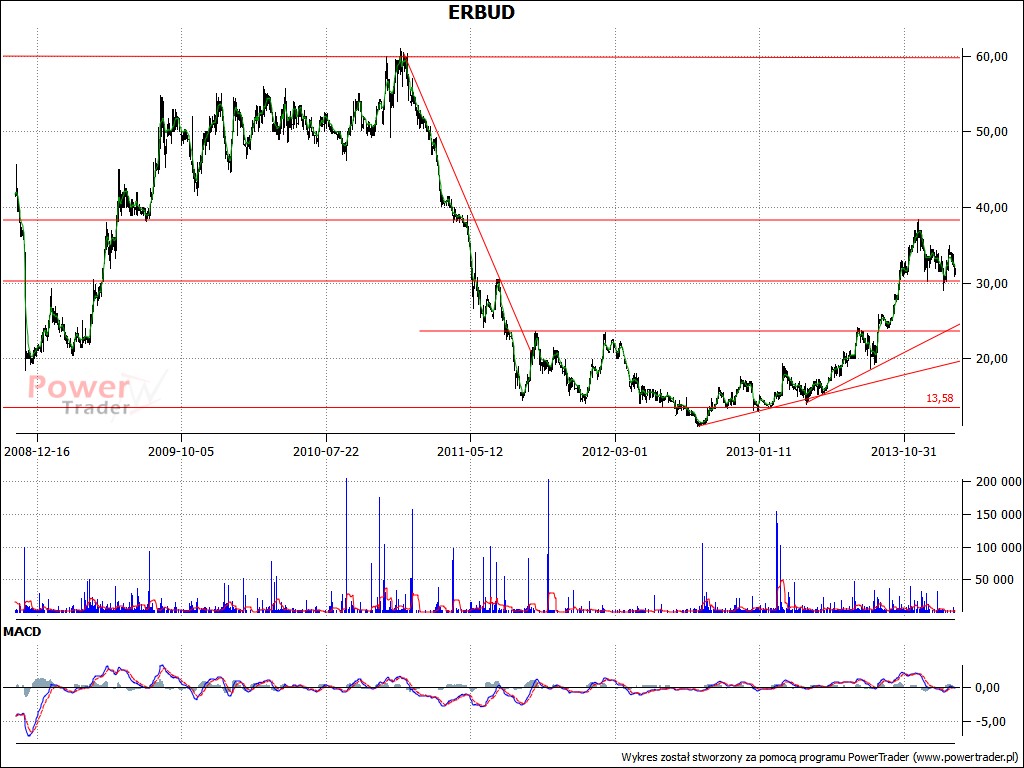Select the 150 000 volume axis label

998,515
